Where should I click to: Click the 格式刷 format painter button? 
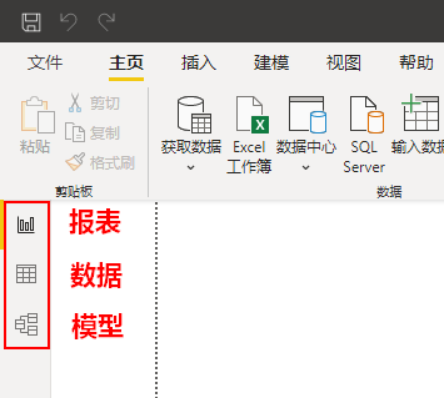(100, 163)
